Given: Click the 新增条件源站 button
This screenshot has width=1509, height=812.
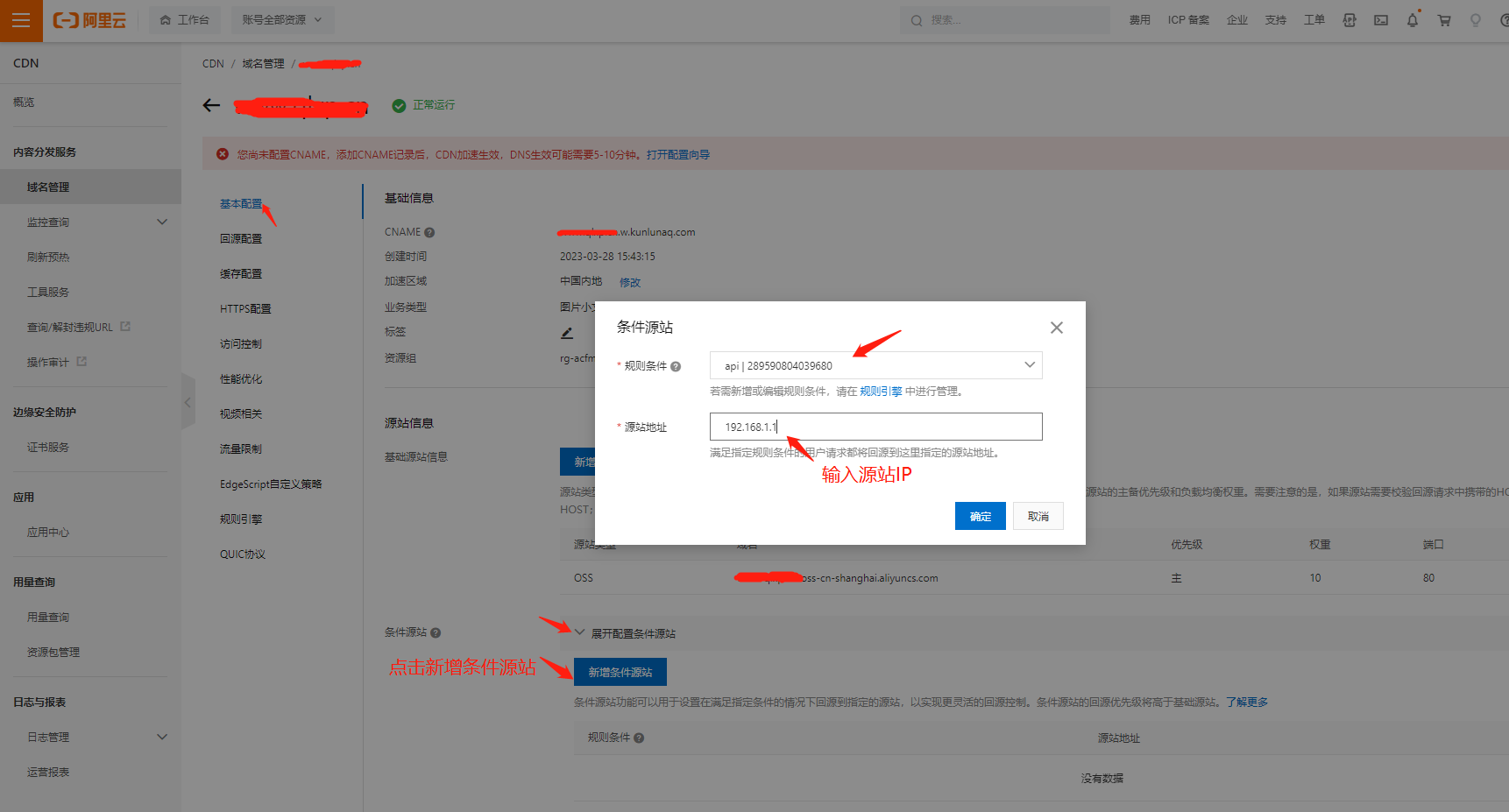Looking at the screenshot, I should (620, 672).
